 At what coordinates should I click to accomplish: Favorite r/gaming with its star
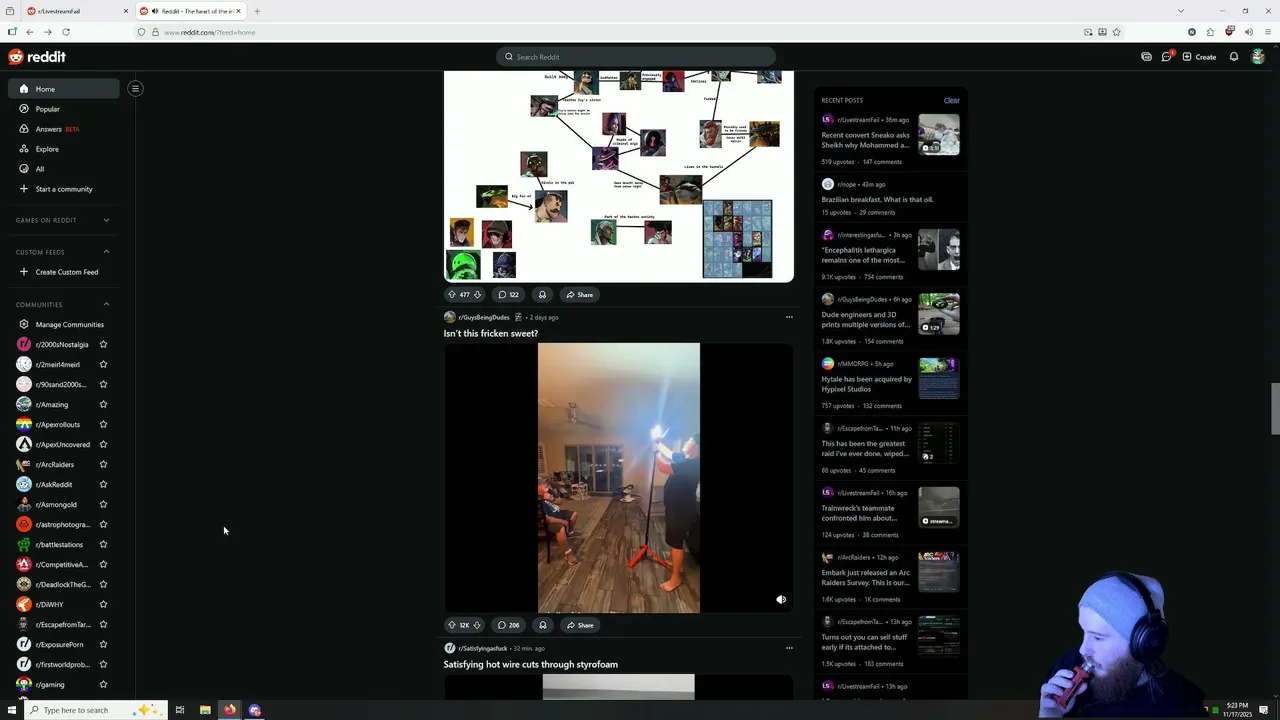pos(103,684)
